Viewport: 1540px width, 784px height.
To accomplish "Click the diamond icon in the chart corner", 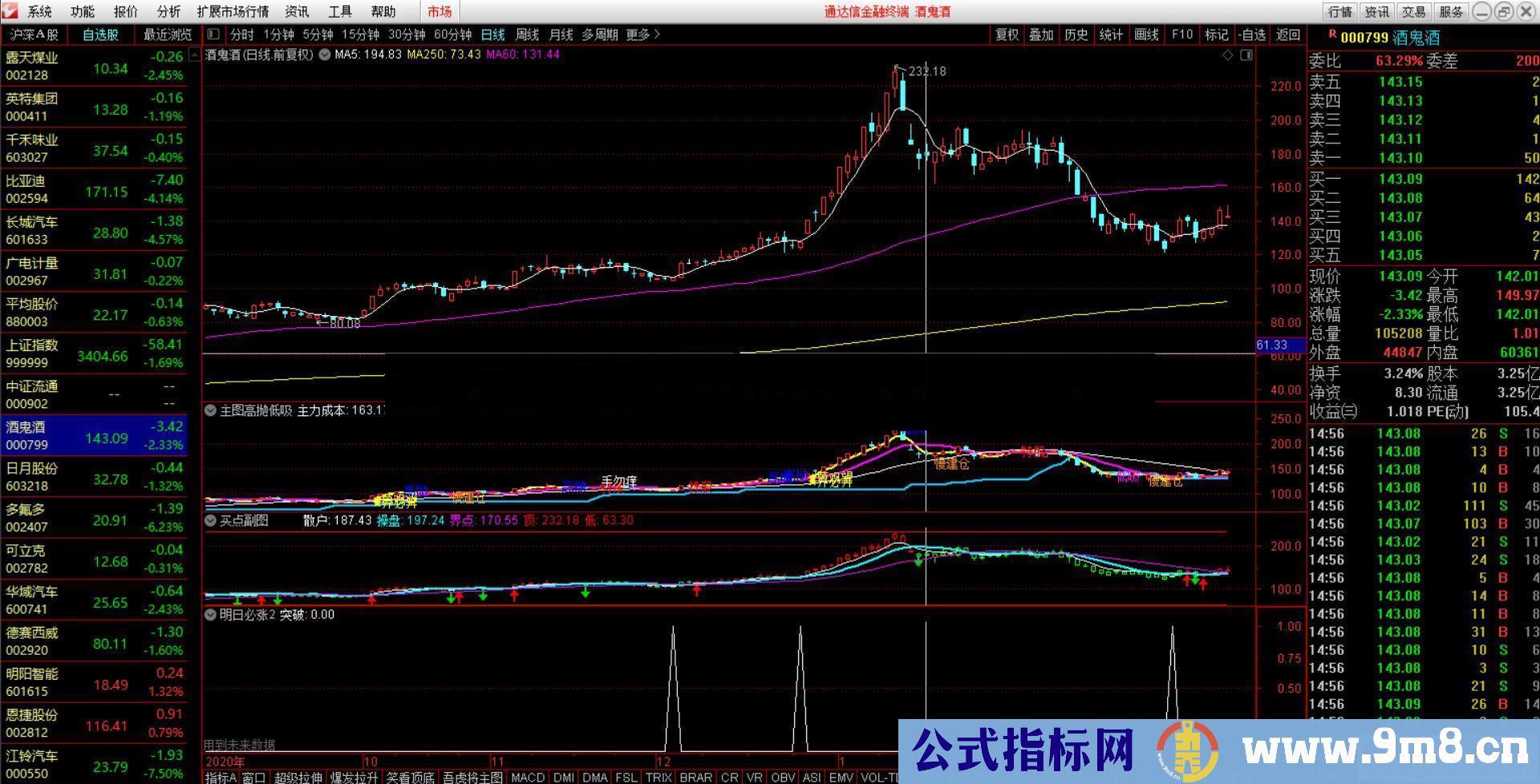I will coord(1228,55).
